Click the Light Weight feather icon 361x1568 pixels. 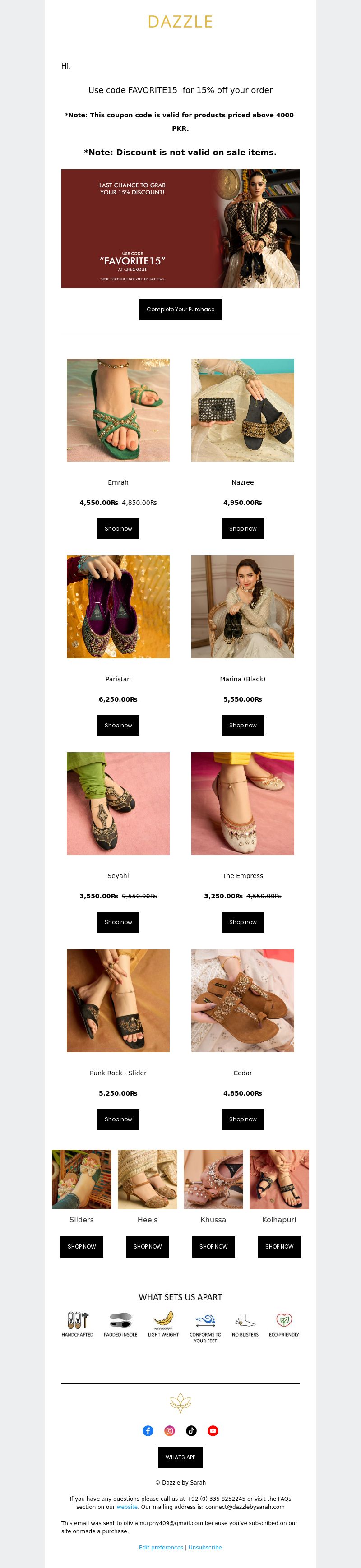(x=163, y=1320)
